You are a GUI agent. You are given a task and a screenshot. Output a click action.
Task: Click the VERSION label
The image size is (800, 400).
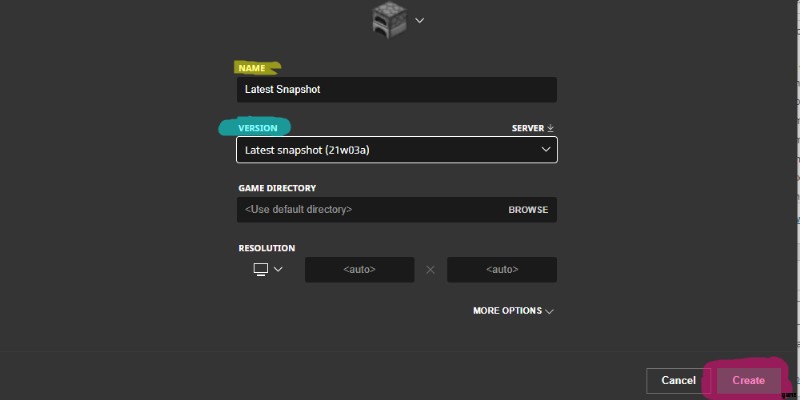point(257,128)
